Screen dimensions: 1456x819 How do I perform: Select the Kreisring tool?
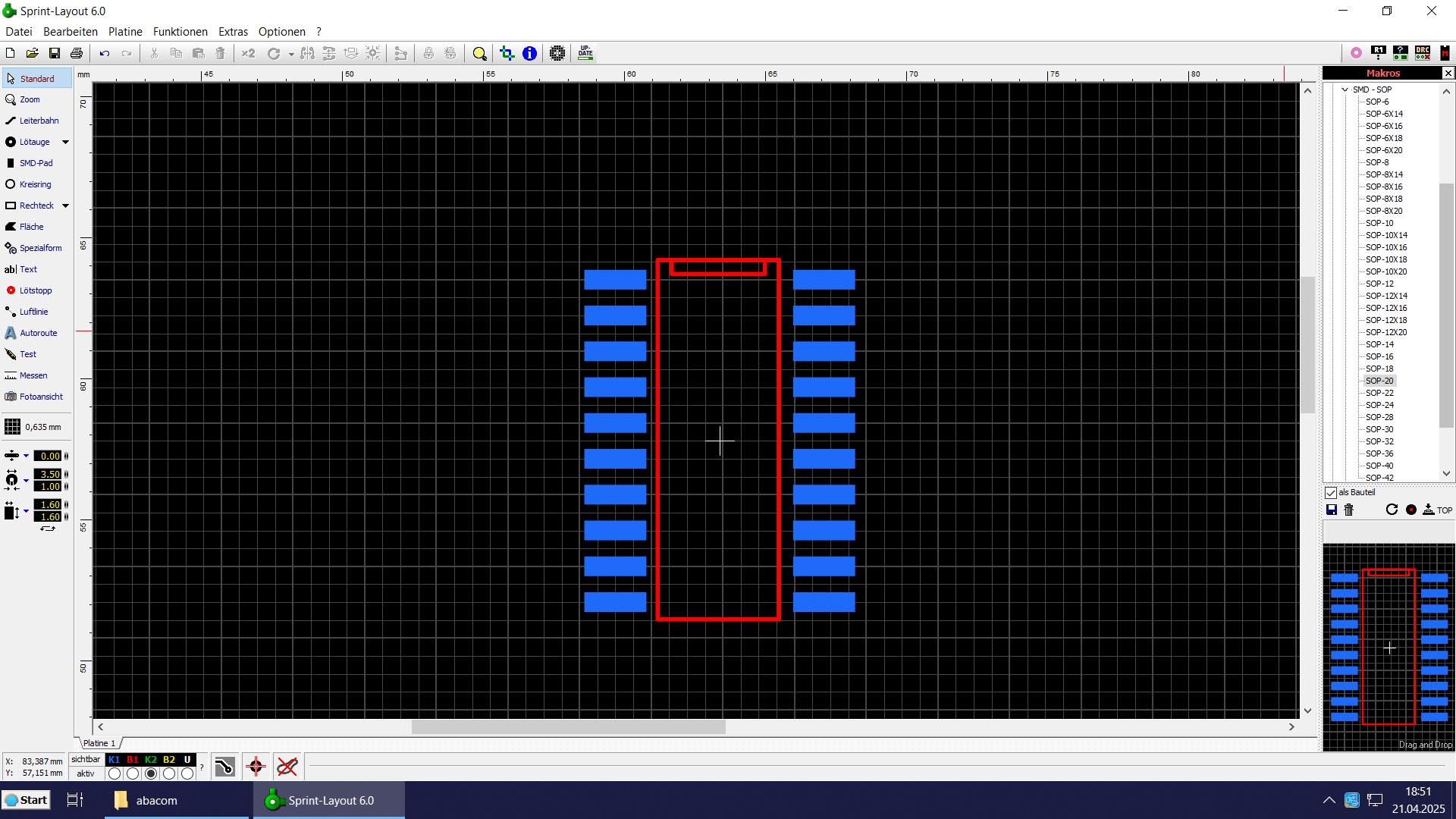37,184
